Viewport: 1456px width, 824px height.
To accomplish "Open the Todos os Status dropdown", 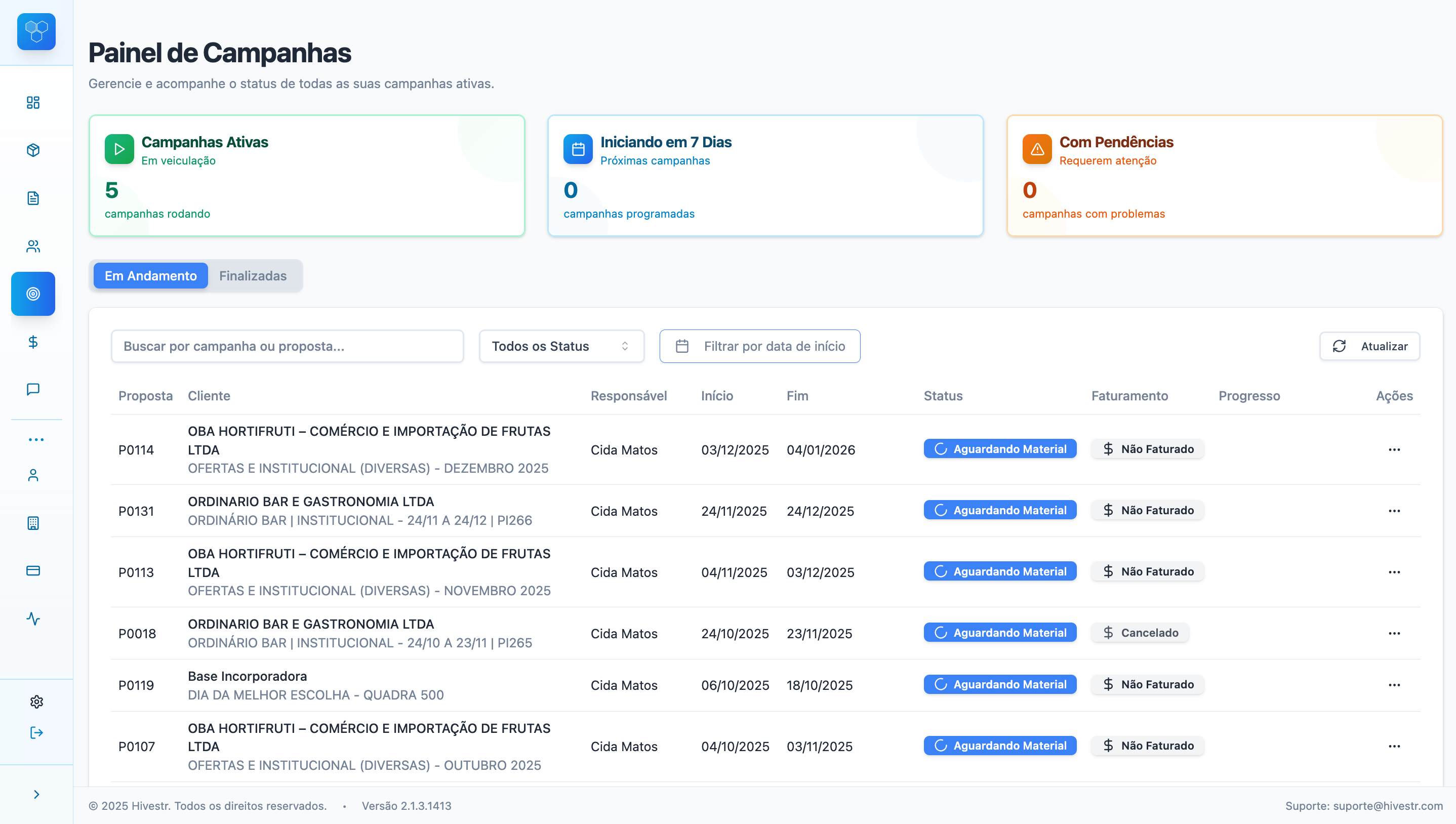I will pyautogui.click(x=561, y=346).
